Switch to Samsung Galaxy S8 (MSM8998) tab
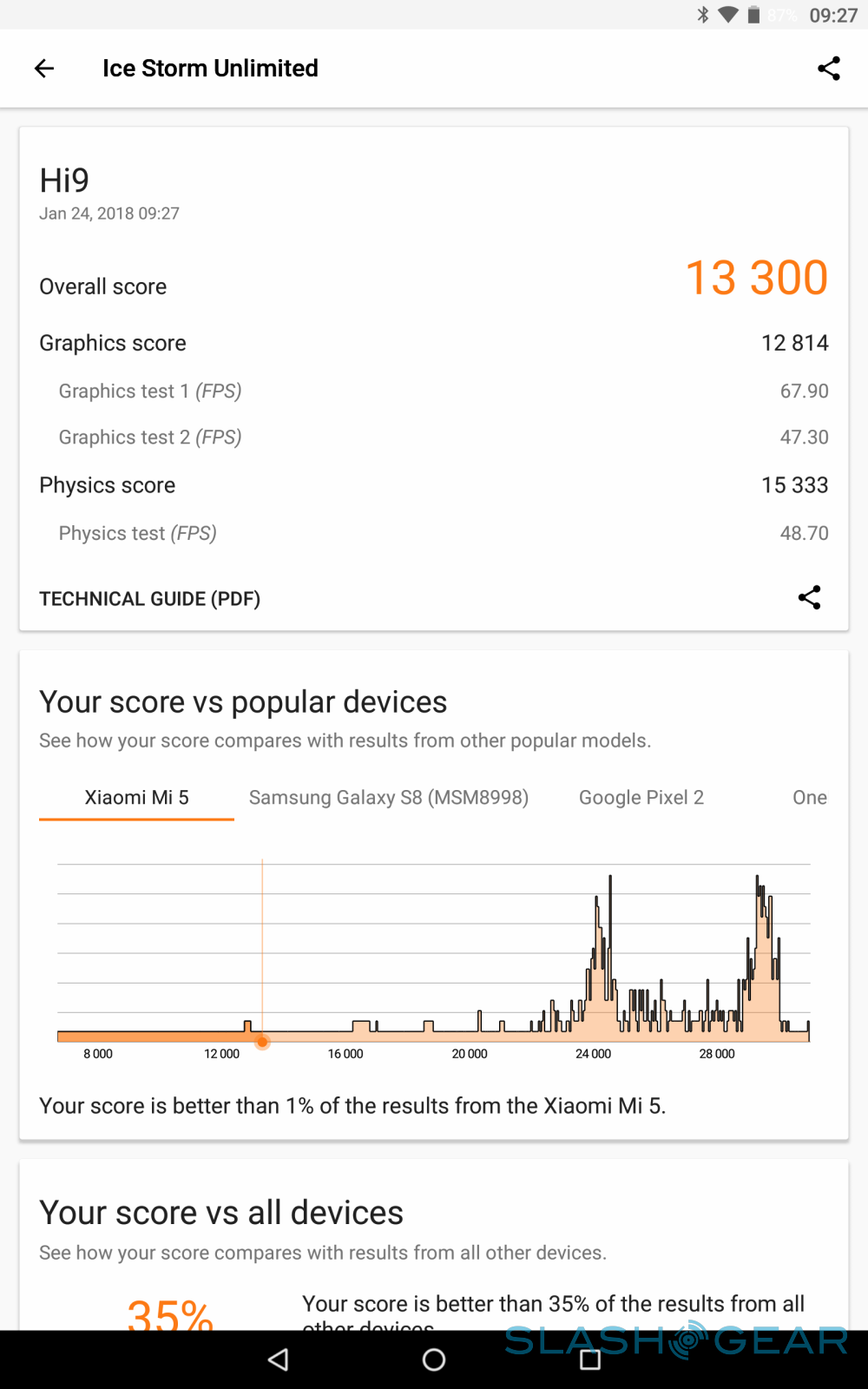Viewport: 868px width, 1389px height. [x=389, y=798]
